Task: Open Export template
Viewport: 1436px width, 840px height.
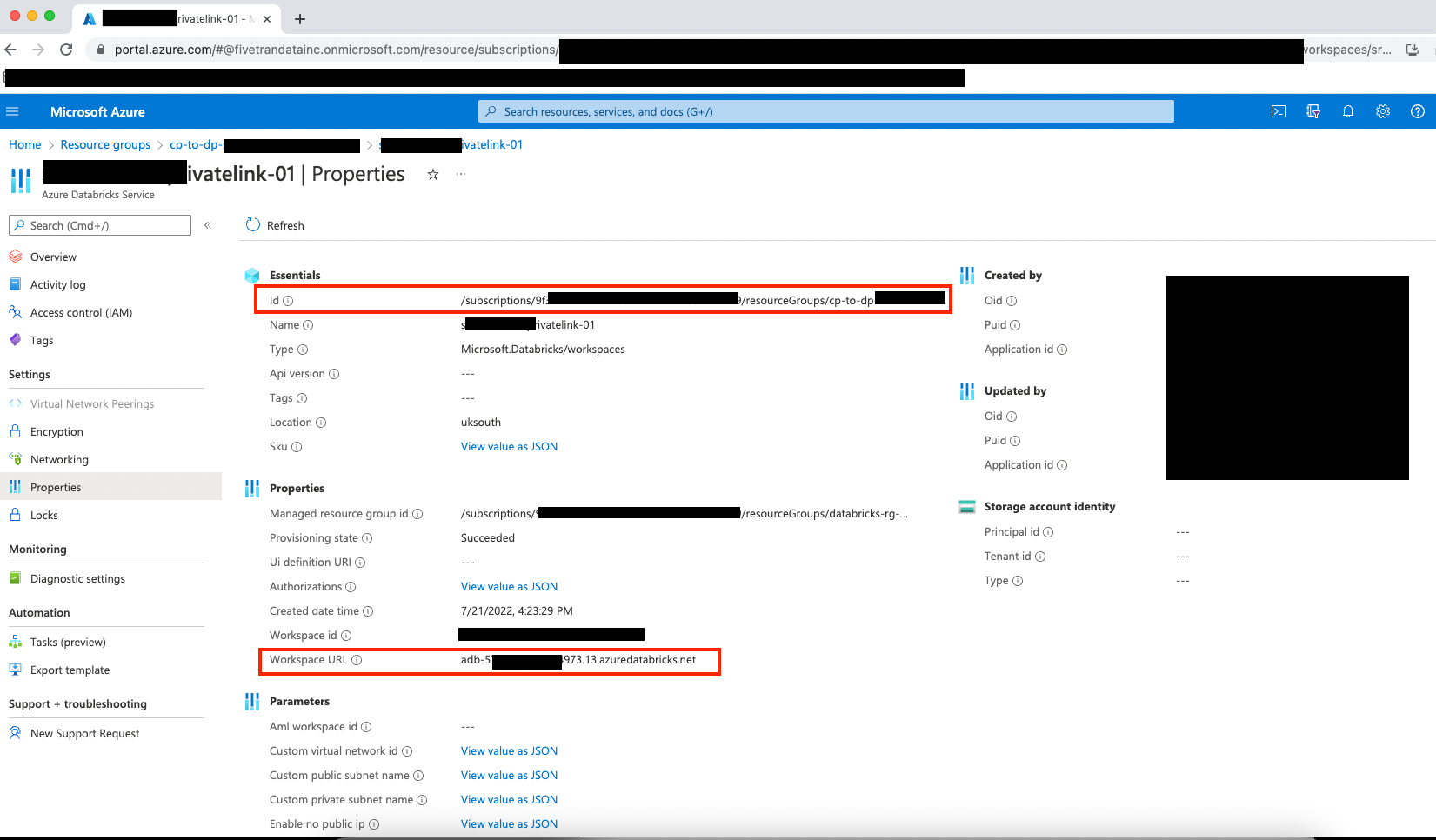Action: point(70,670)
